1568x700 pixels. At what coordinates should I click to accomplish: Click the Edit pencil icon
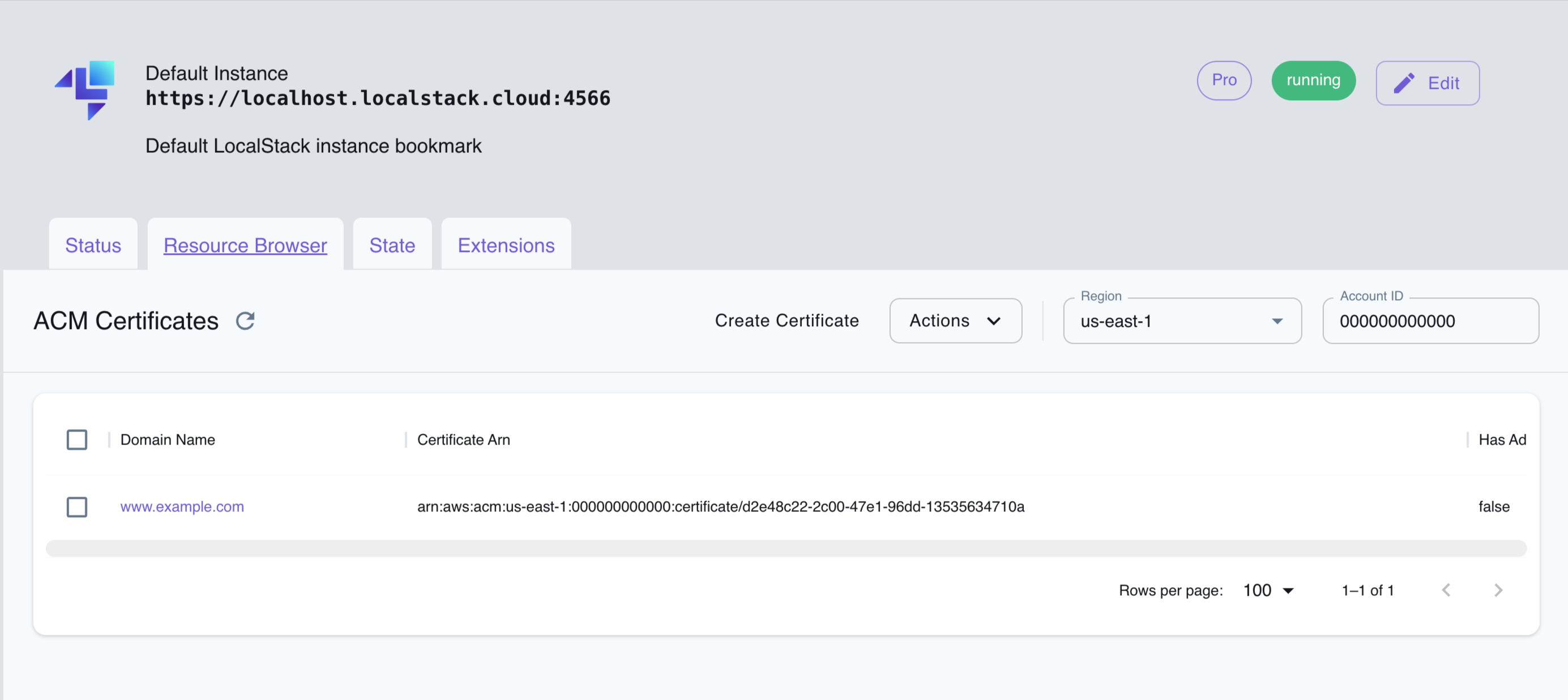1405,82
